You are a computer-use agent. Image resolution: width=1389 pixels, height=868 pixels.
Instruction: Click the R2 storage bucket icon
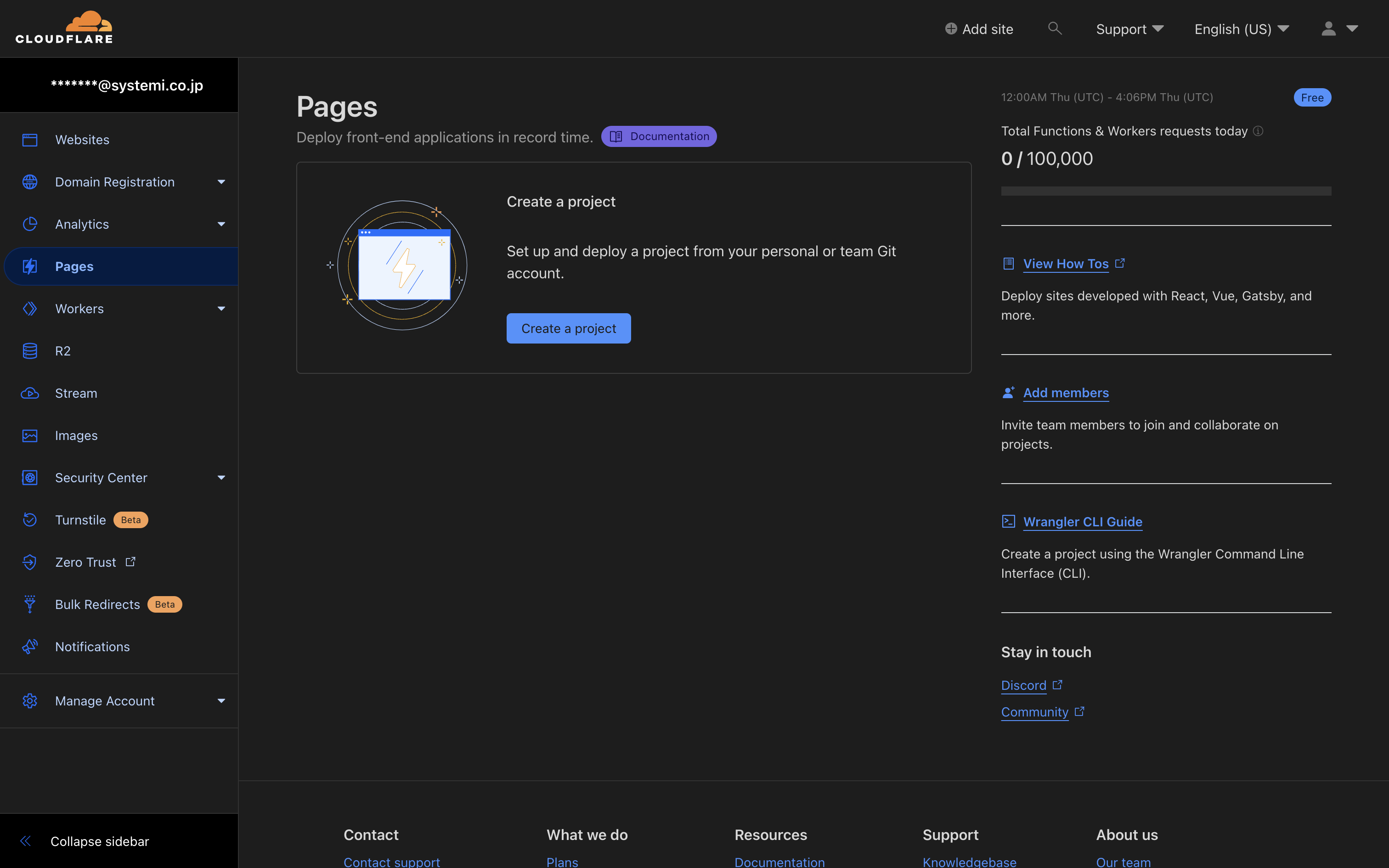pos(30,351)
